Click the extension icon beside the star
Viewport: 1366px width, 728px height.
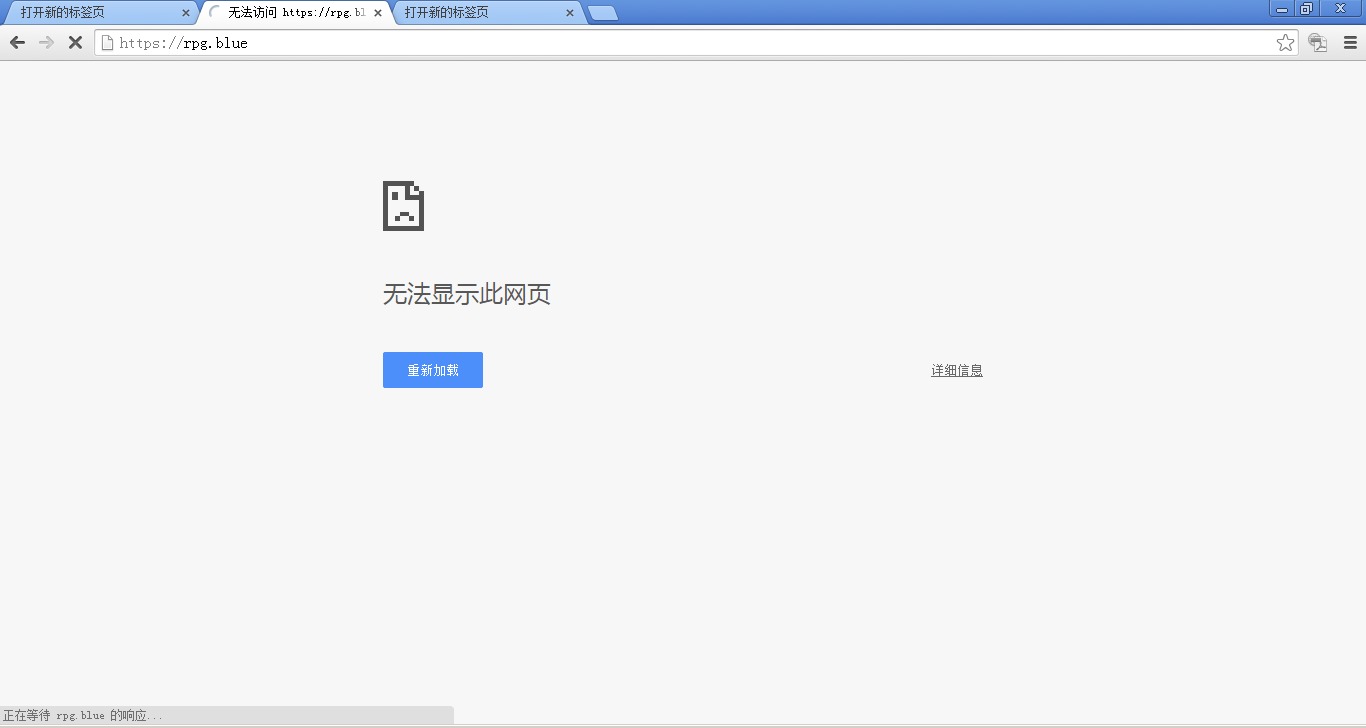point(1318,43)
